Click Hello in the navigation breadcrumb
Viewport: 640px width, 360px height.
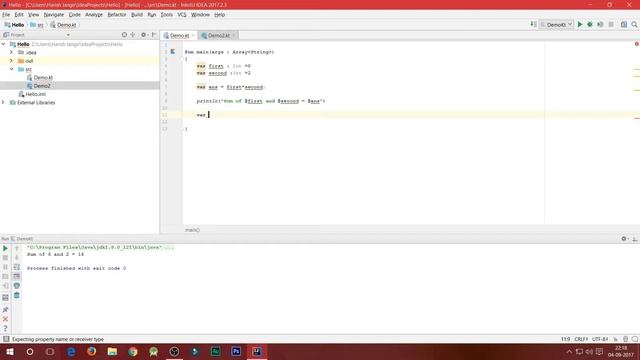click(x=14, y=25)
